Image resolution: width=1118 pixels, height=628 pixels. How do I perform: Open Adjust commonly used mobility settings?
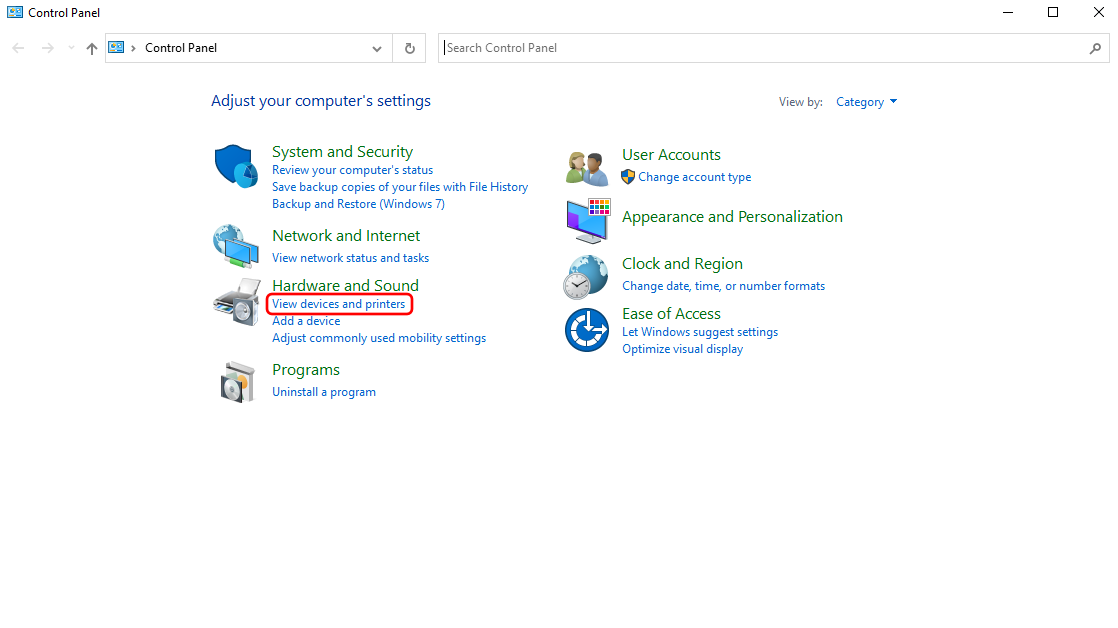379,338
